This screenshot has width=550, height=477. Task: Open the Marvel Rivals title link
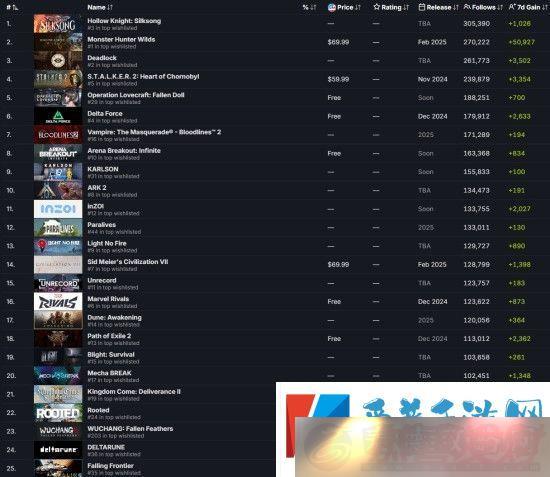click(108, 299)
